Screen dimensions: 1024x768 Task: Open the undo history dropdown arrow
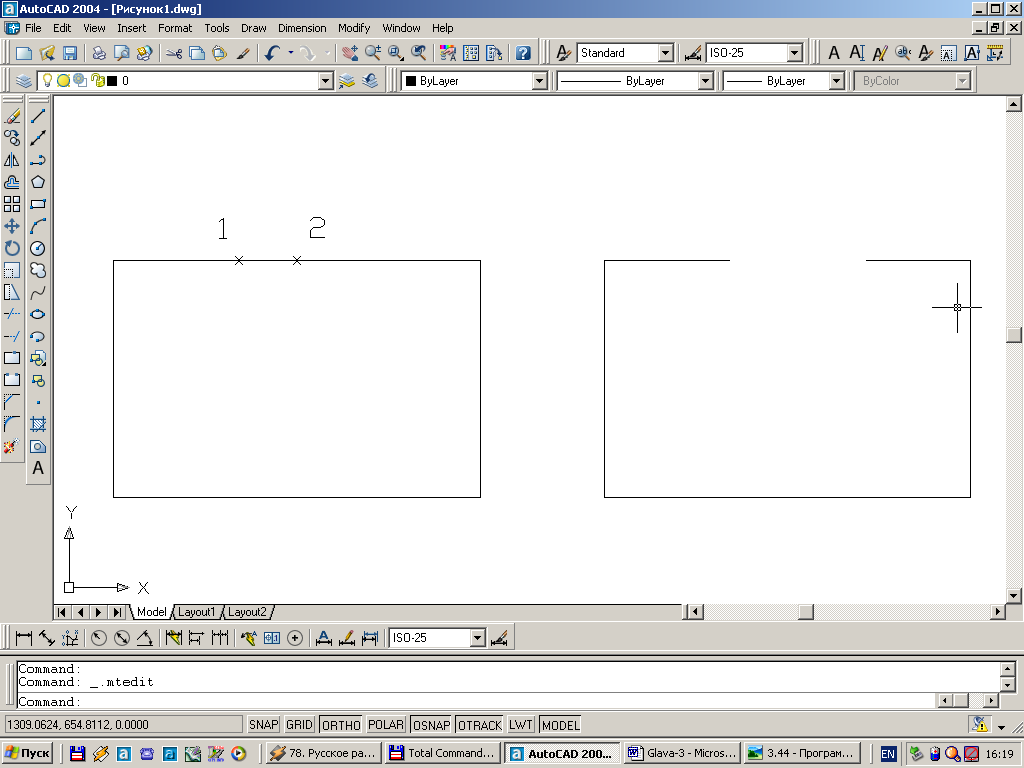[291, 53]
